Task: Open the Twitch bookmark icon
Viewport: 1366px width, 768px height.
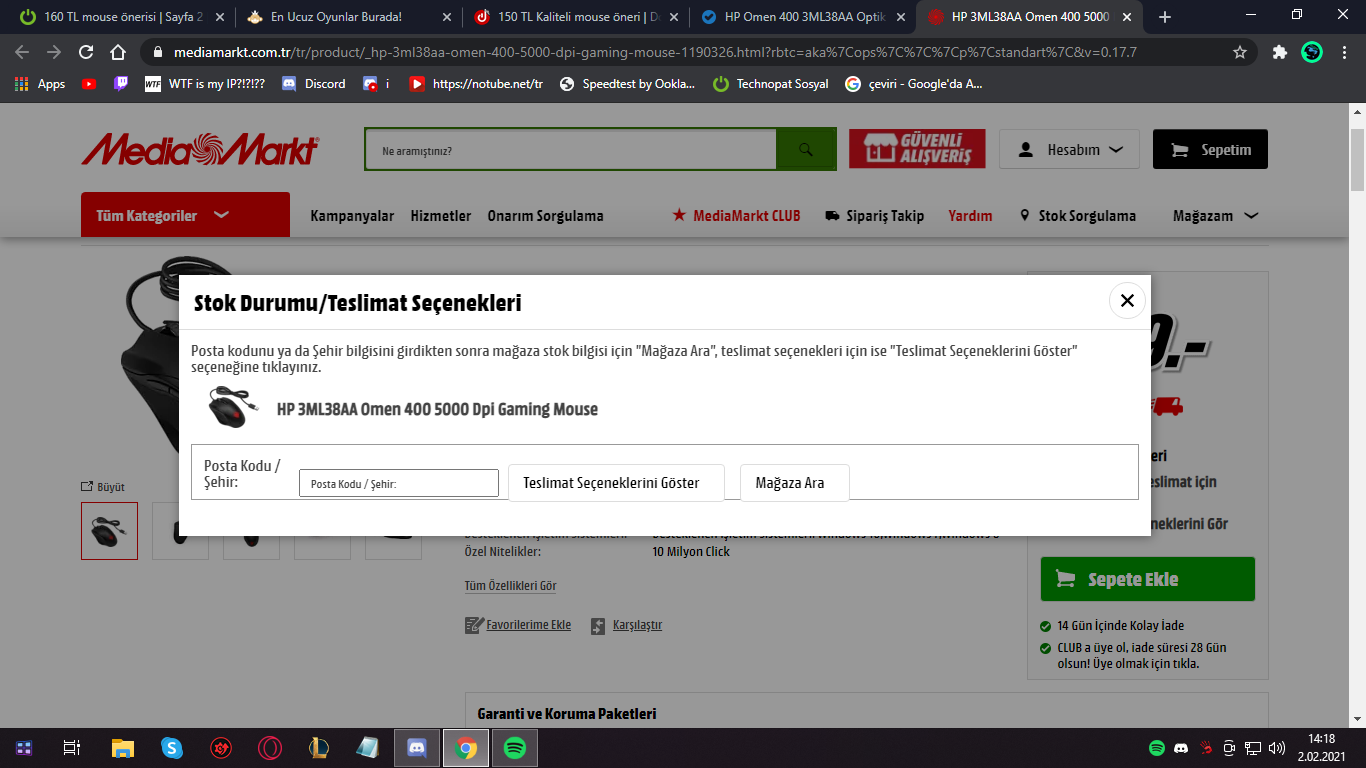Action: 120,84
